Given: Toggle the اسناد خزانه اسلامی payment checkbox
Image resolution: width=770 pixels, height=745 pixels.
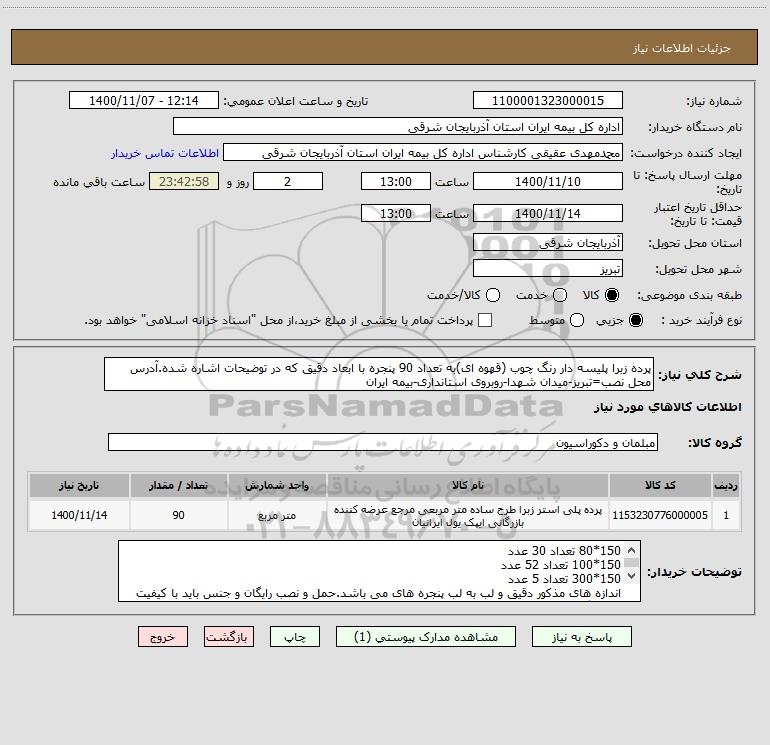Looking at the screenshot, I should coord(485,320).
